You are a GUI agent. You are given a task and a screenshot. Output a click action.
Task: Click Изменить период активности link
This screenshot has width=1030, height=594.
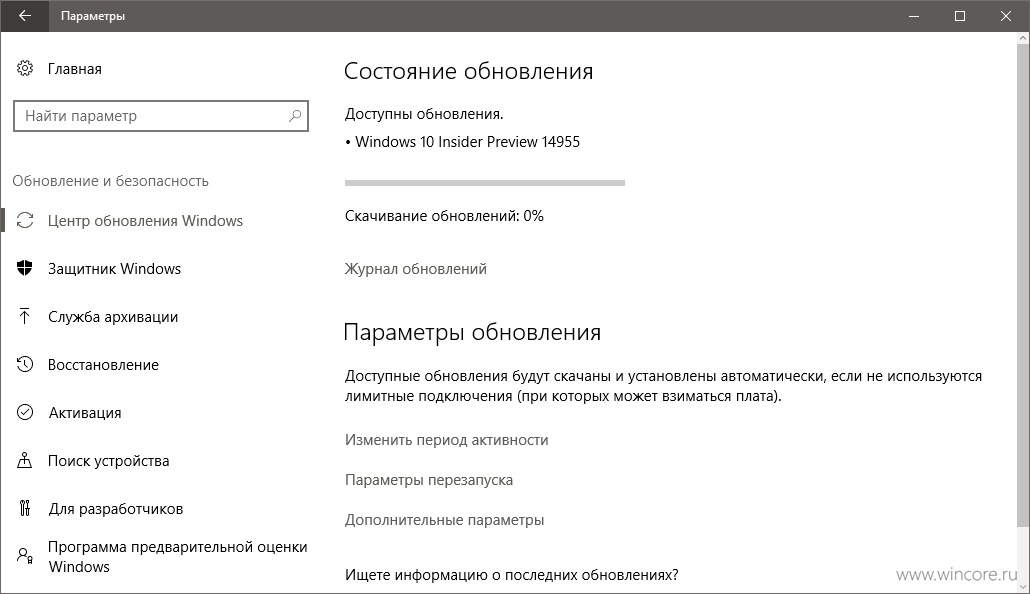[x=447, y=440]
